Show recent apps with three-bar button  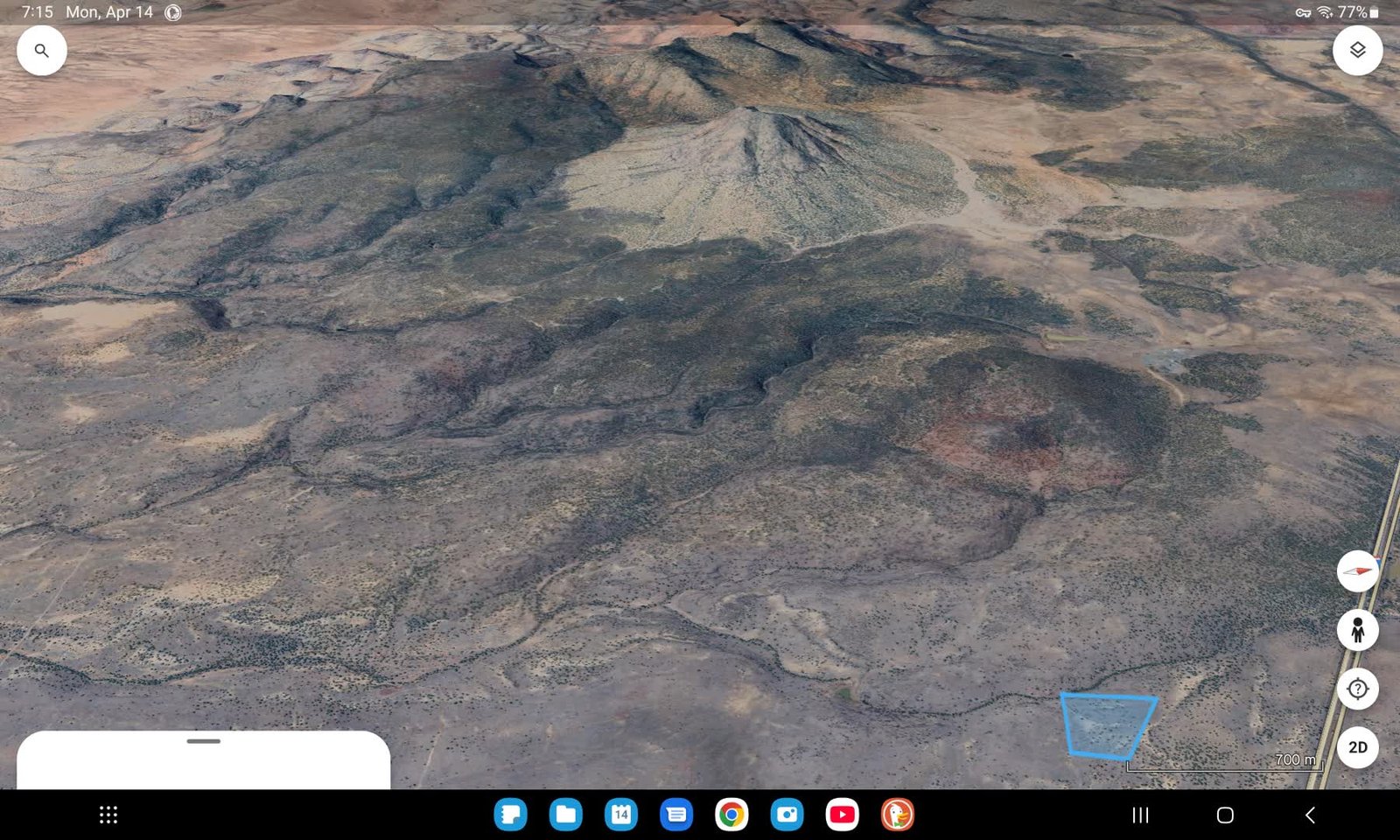click(x=1140, y=815)
